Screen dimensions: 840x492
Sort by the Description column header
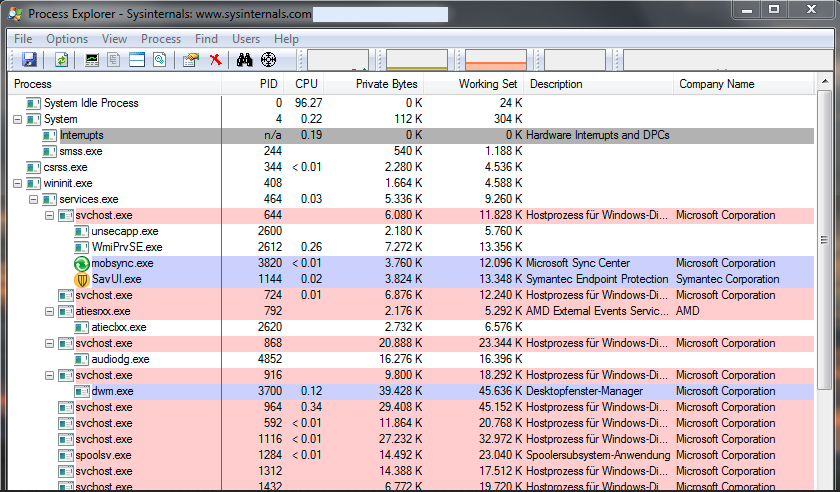[599, 84]
